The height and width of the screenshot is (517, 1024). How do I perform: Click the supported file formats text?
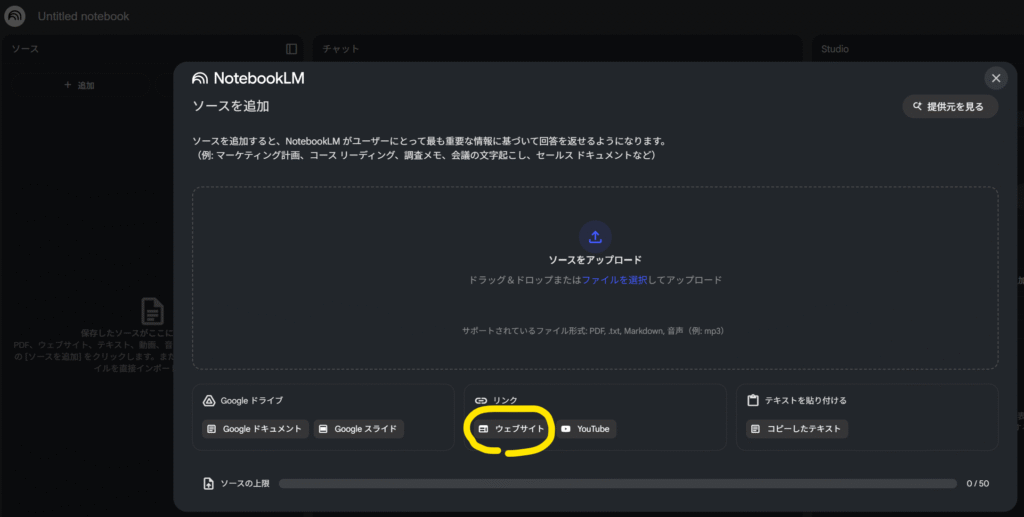click(x=593, y=331)
